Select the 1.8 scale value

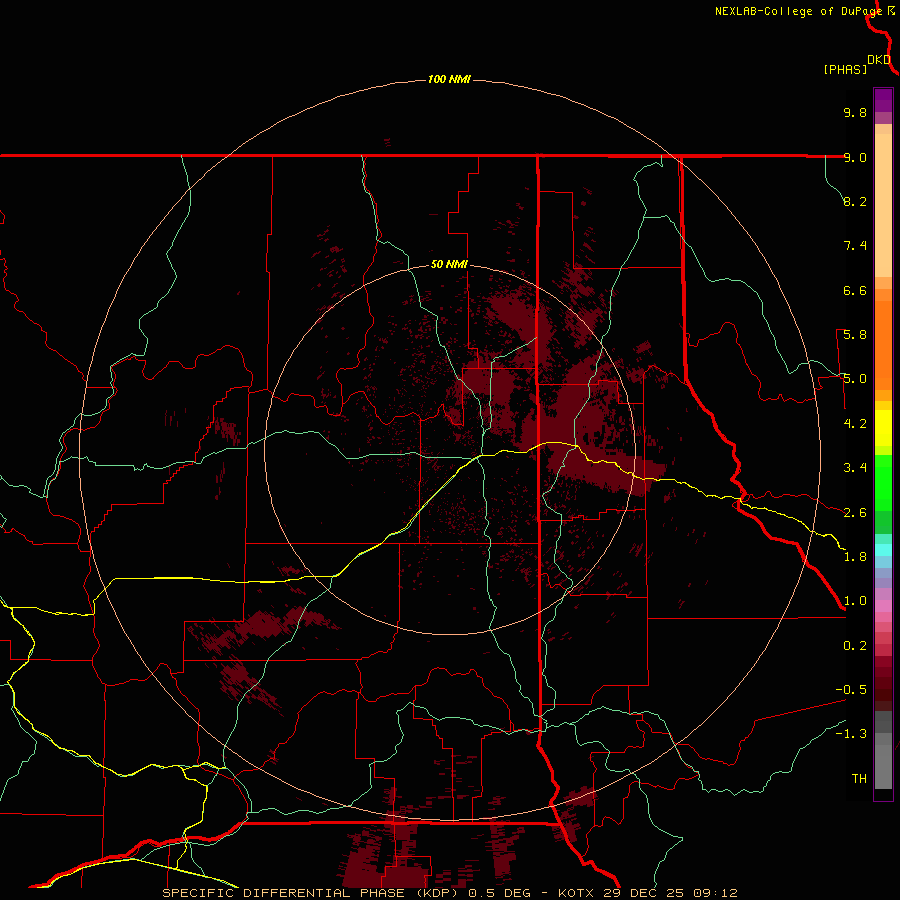point(855,557)
